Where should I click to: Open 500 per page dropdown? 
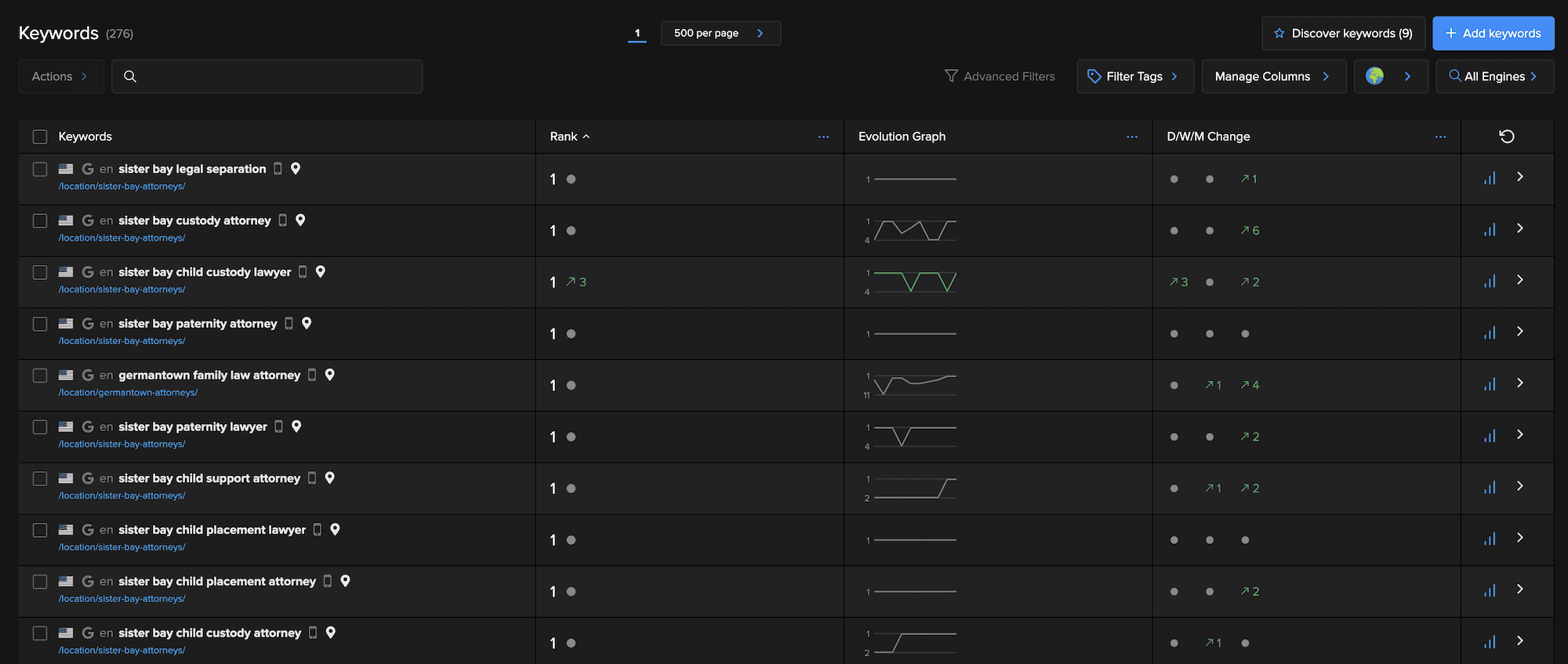click(720, 33)
